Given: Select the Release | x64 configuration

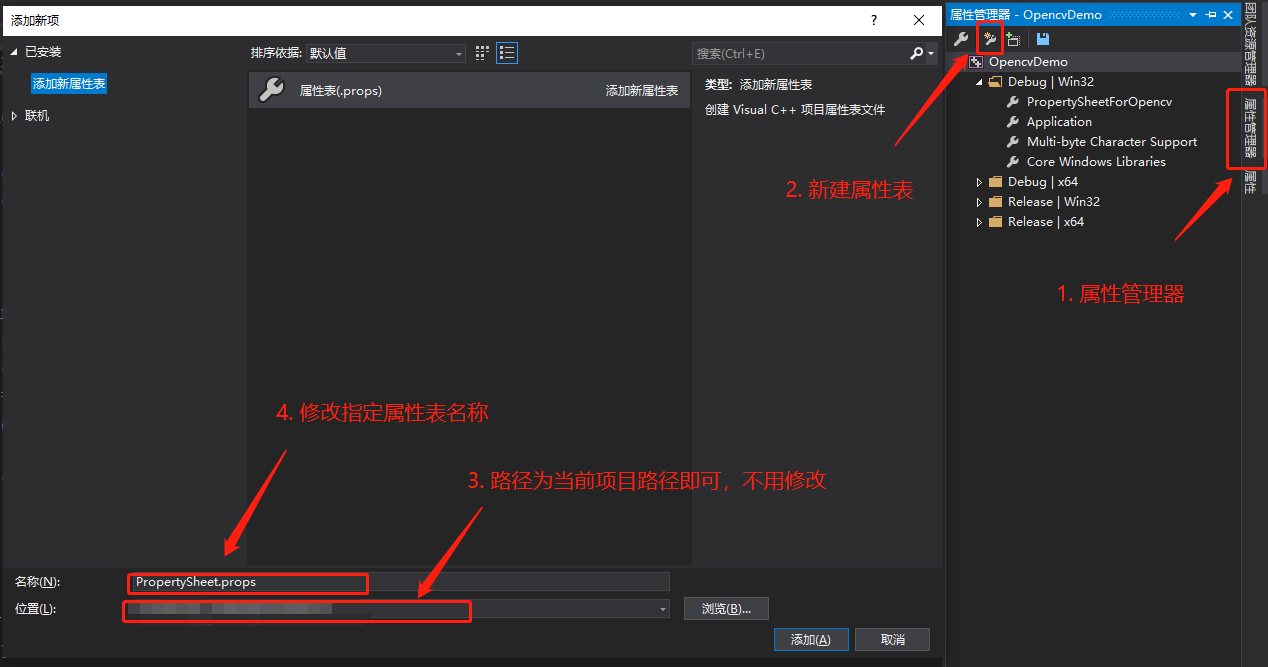Looking at the screenshot, I should 1046,222.
